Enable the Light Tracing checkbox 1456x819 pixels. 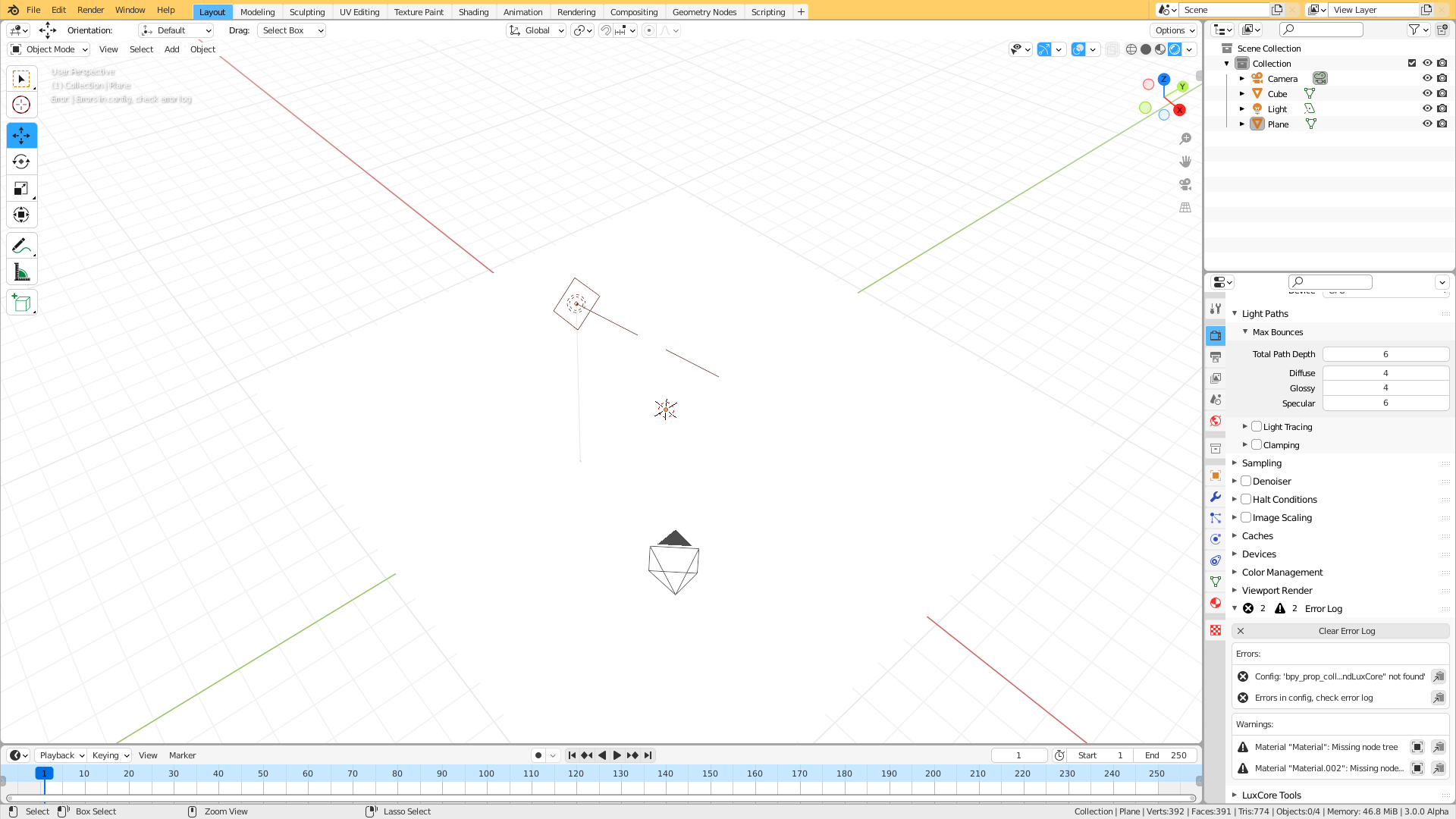1257,427
